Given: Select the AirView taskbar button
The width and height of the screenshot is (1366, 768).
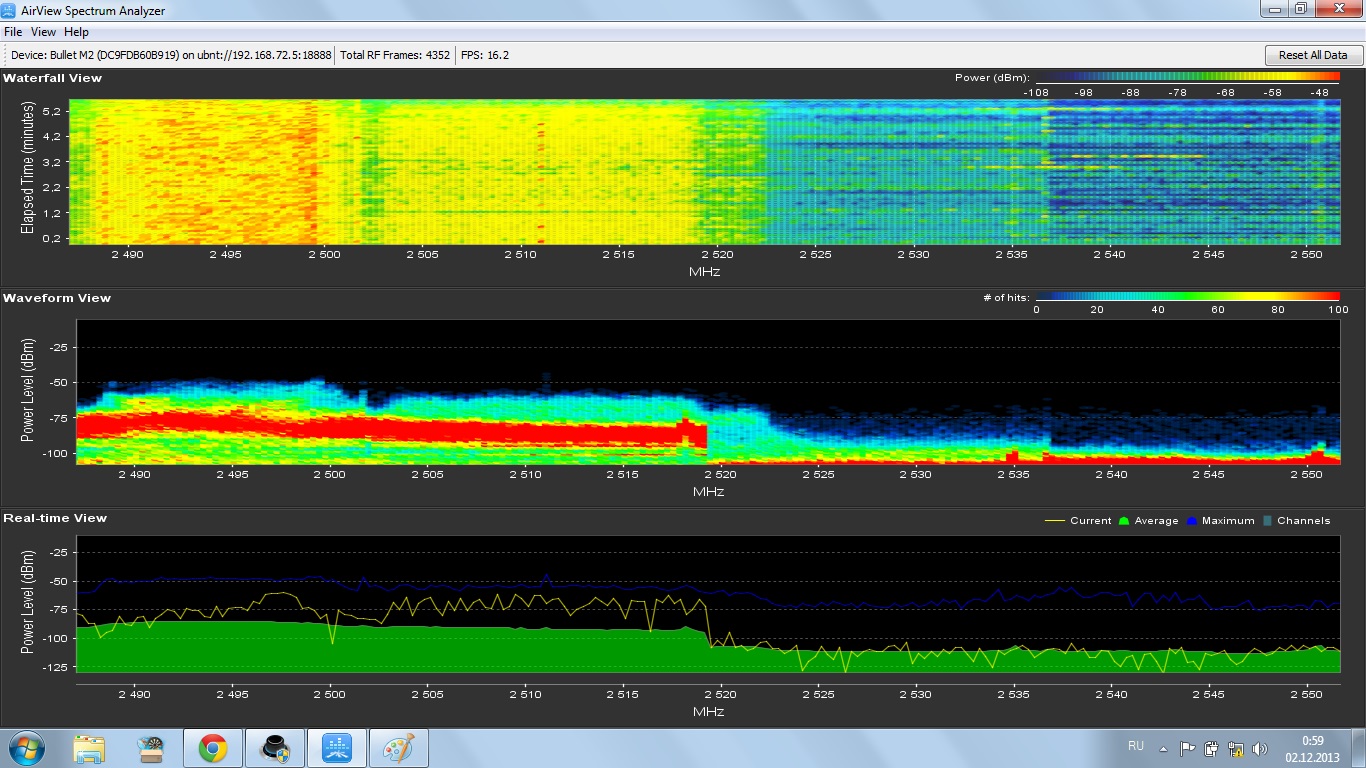Looking at the screenshot, I should [x=337, y=748].
